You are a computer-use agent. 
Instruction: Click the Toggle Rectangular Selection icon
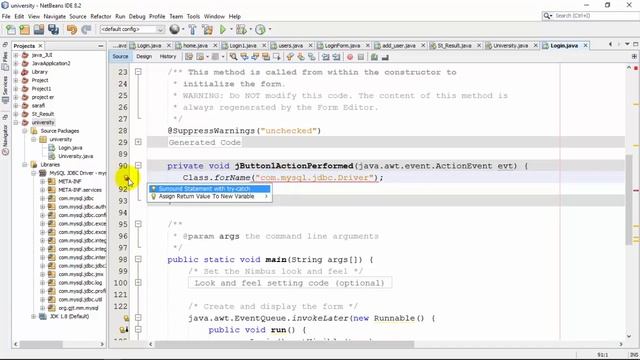[x=277, y=57]
